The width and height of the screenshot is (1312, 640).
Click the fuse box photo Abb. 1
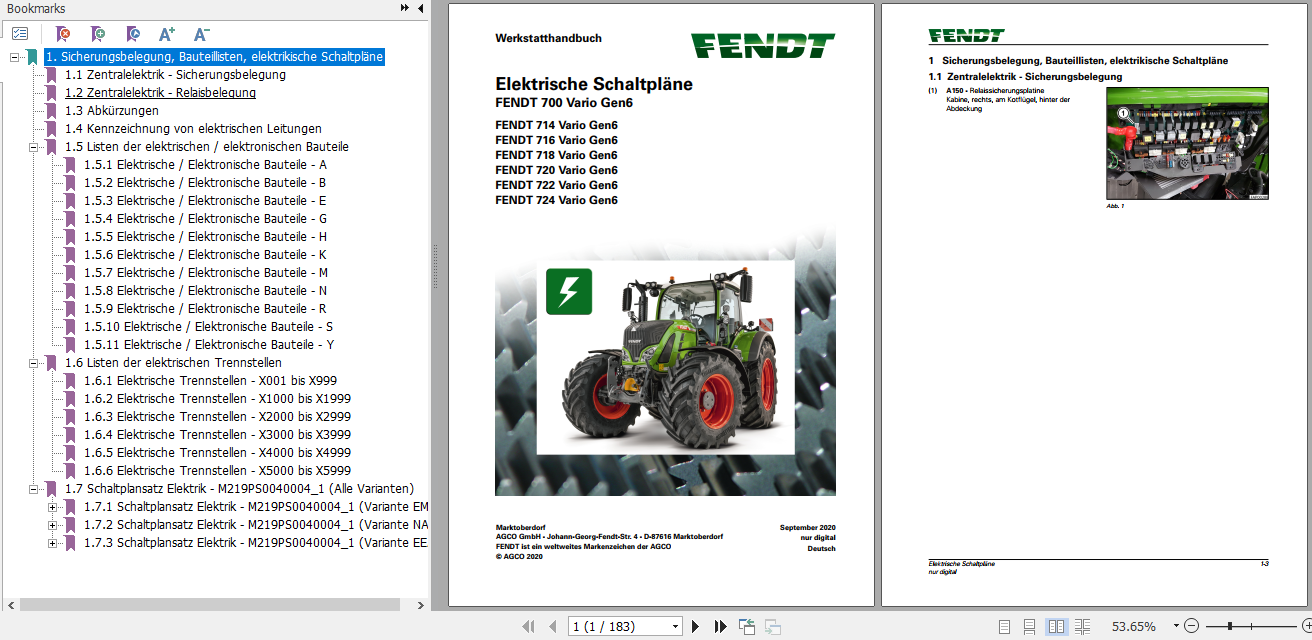point(1187,143)
